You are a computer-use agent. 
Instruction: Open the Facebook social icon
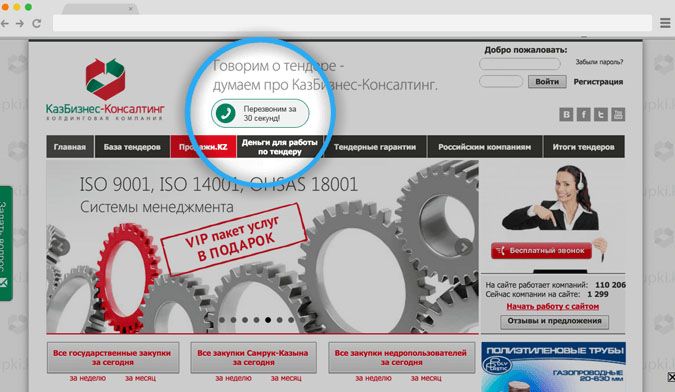coord(583,114)
